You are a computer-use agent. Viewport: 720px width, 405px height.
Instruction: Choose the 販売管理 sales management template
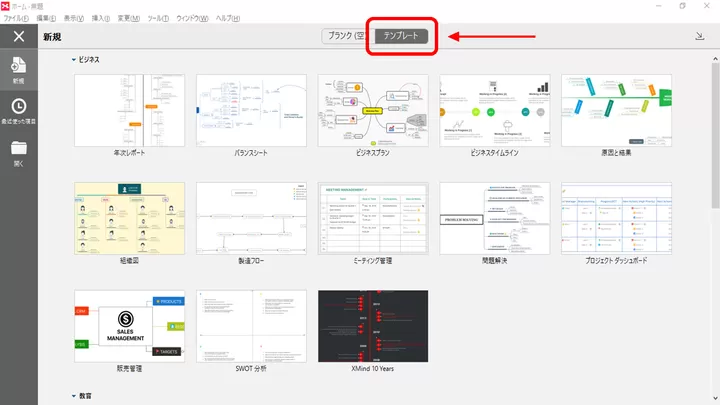coord(130,326)
